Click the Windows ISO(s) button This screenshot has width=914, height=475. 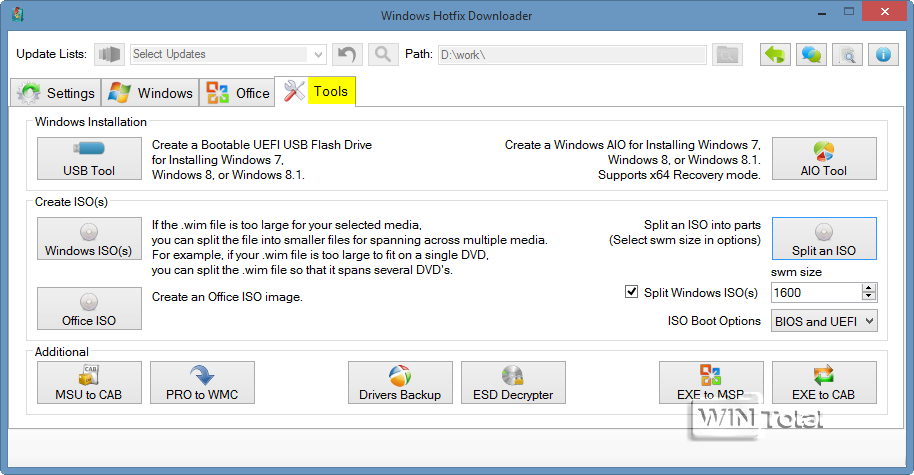click(89, 238)
